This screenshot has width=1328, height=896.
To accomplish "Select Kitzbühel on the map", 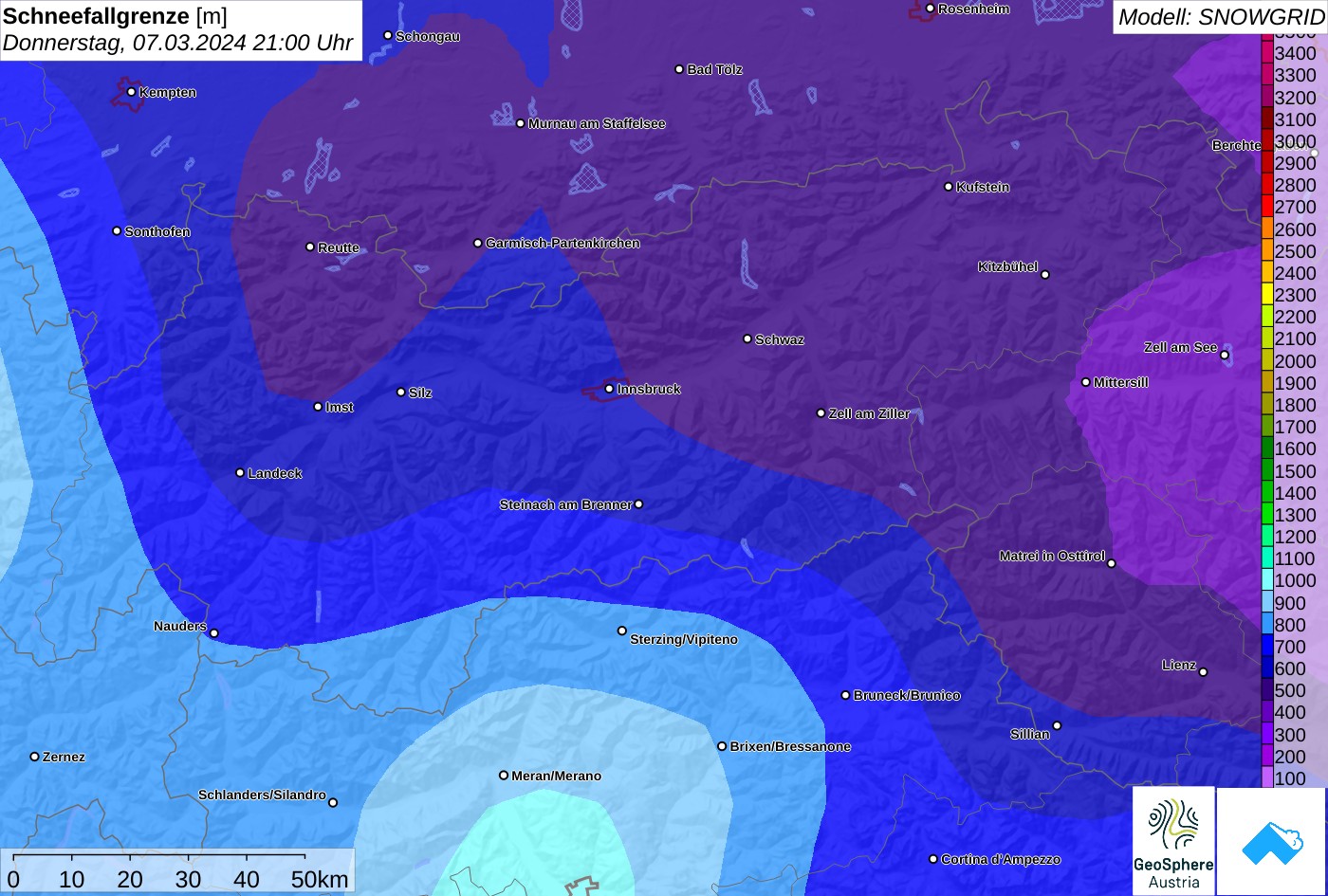I will point(1008,266).
